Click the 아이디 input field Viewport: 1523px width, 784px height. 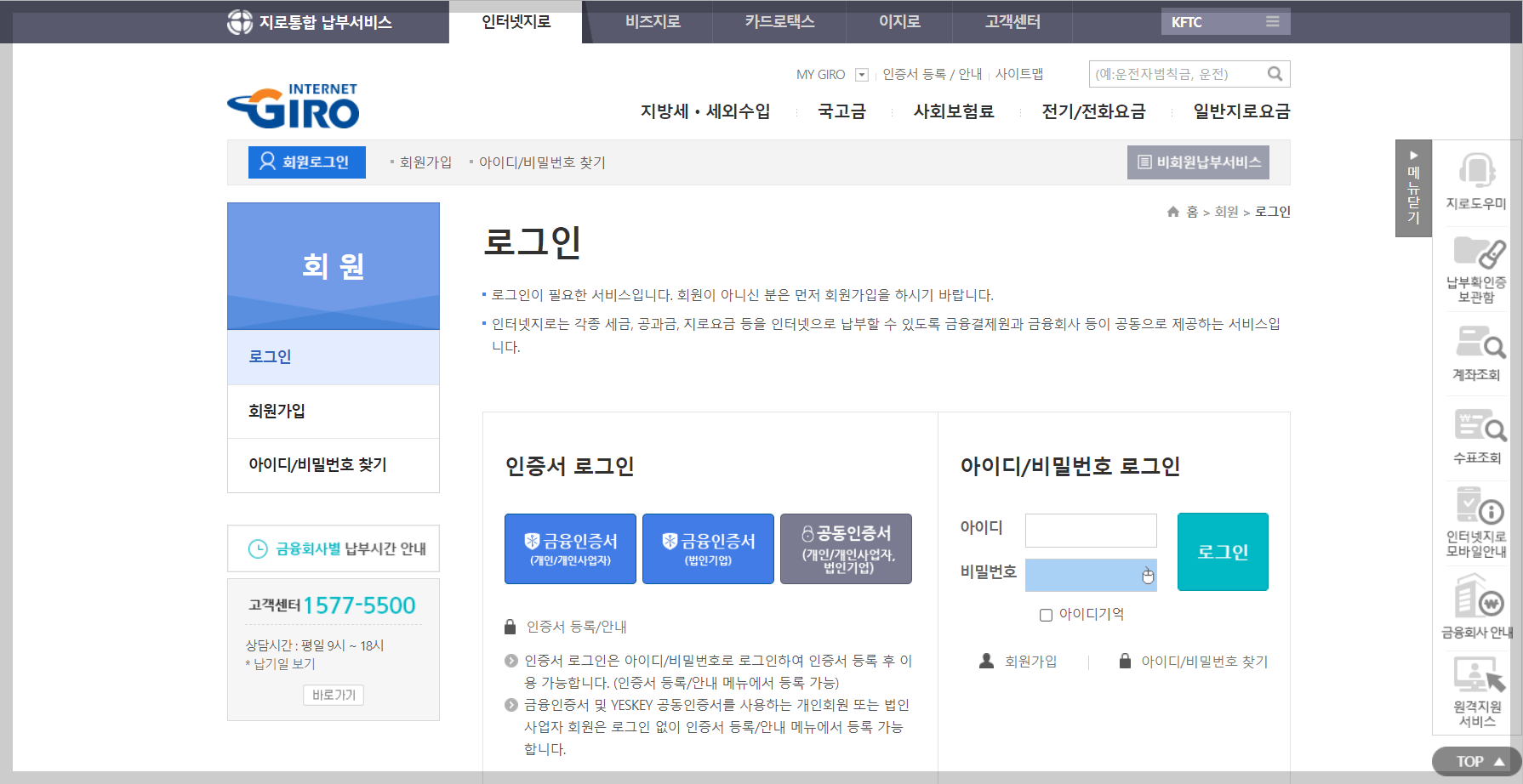1092,529
